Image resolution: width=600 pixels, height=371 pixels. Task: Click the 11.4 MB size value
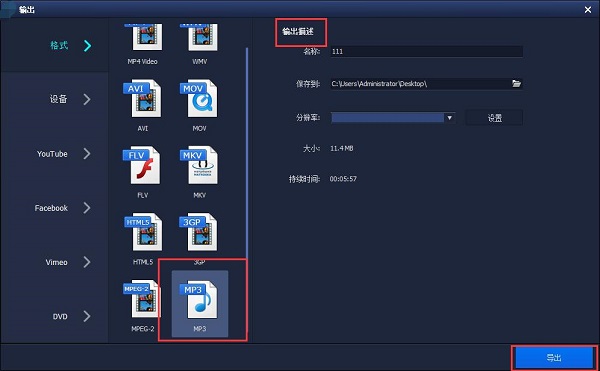(x=342, y=148)
